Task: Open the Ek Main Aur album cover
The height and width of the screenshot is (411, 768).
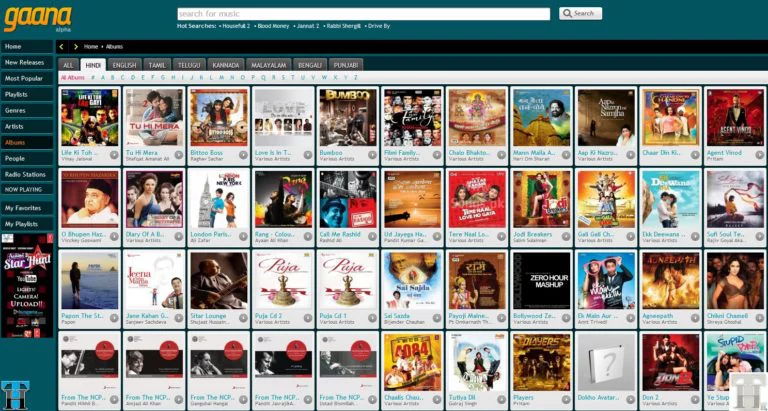Action: 606,281
